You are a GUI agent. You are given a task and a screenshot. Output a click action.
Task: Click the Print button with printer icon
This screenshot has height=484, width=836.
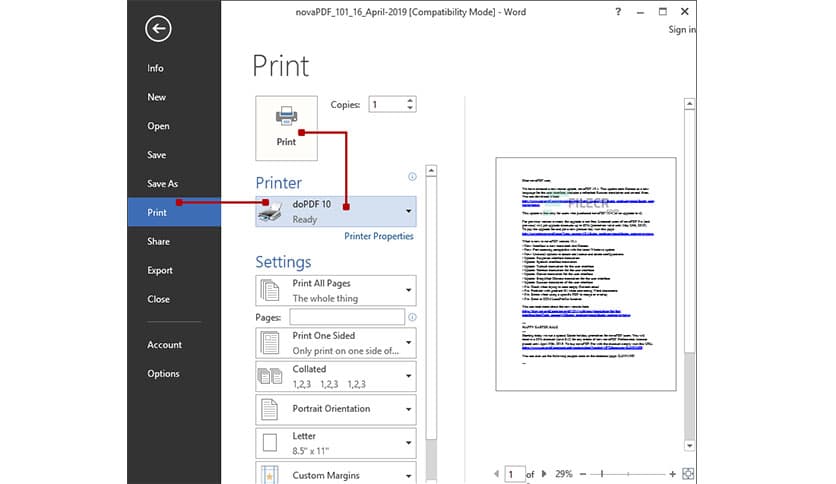[286, 128]
